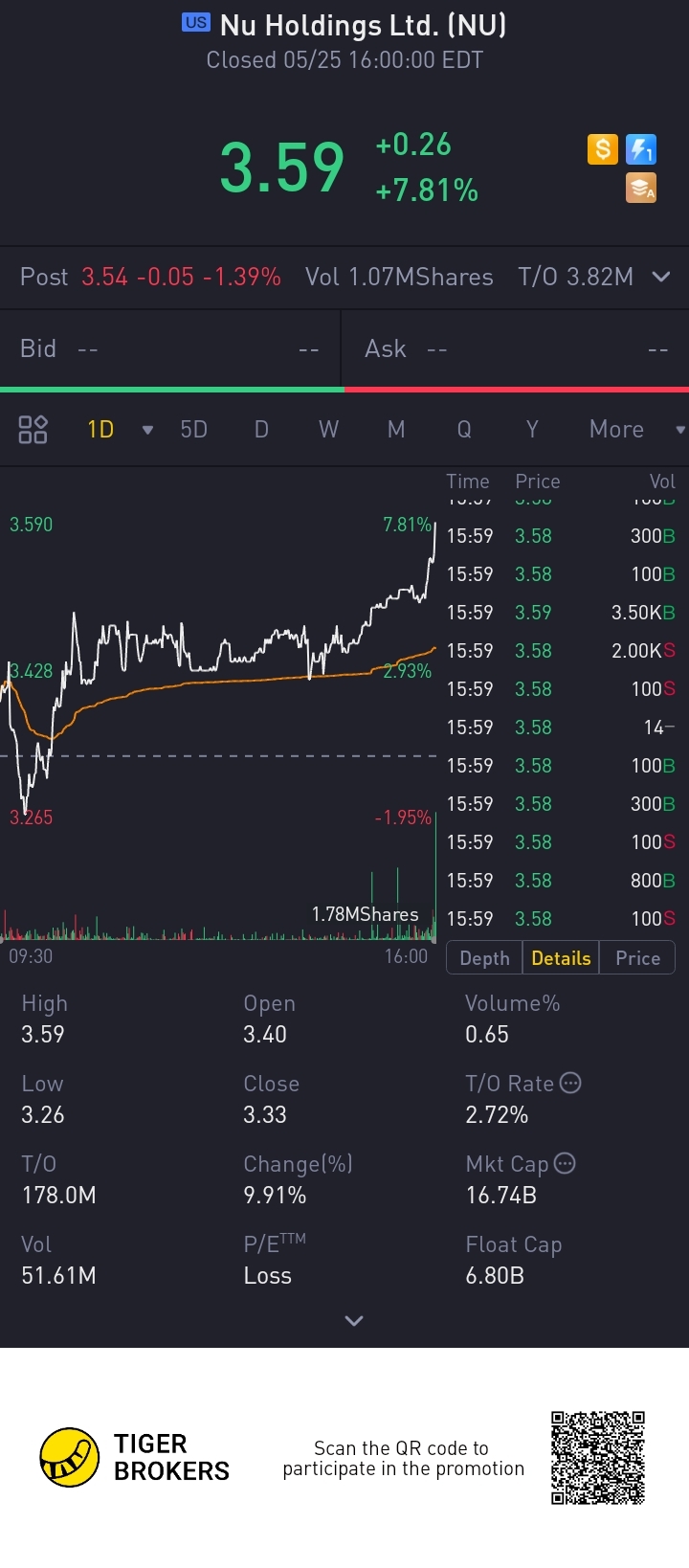Switch to the D daily chart tab

click(261, 429)
